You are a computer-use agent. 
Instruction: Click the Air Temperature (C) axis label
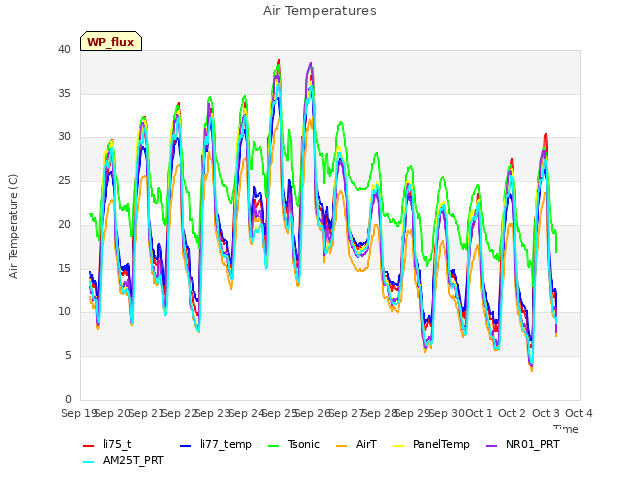click(x=13, y=226)
